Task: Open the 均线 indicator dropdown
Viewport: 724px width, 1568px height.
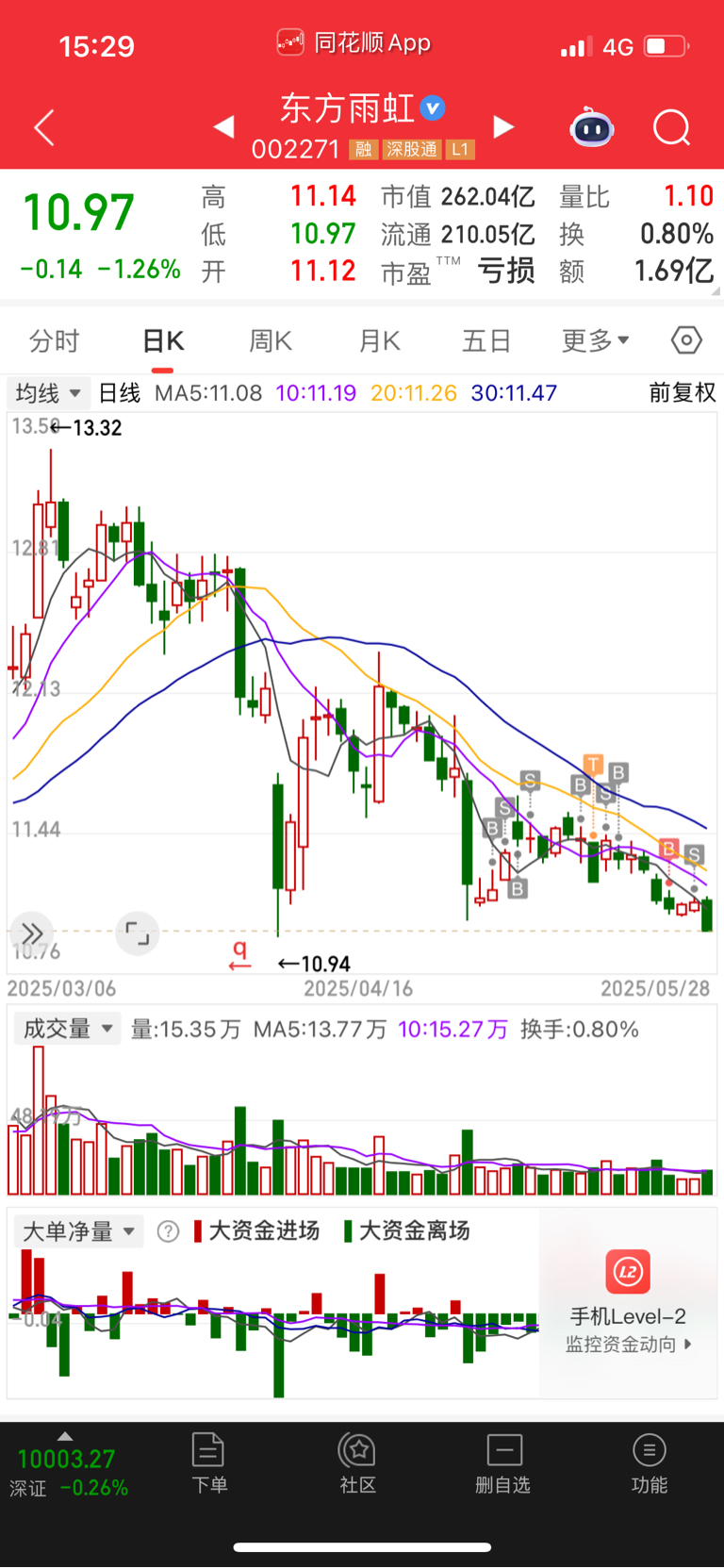Action: click(47, 392)
